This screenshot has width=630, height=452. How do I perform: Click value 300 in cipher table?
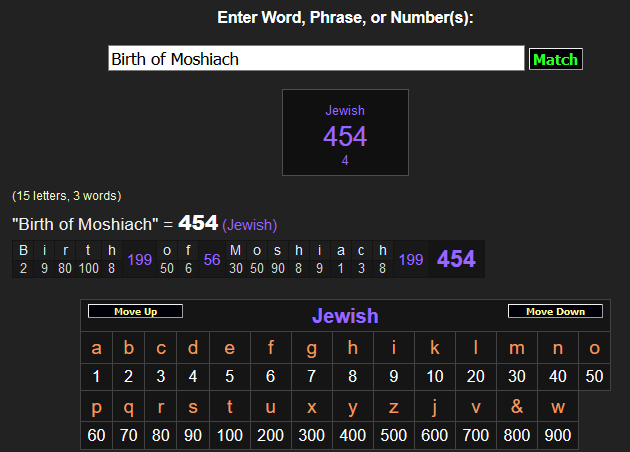312,435
